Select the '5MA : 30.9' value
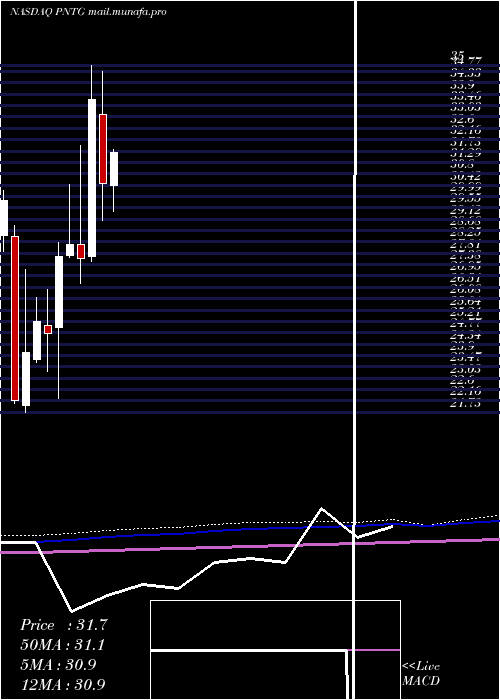The width and height of the screenshot is (500, 700). click(58, 665)
